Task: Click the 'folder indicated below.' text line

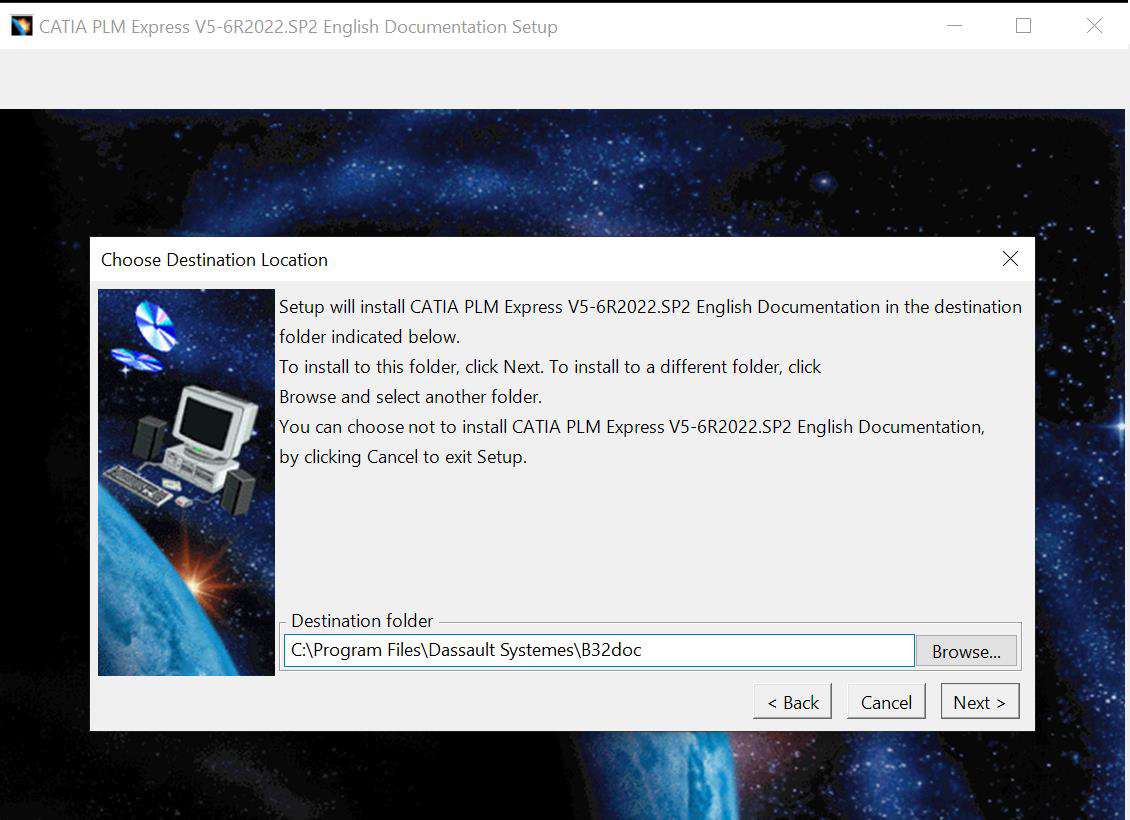Action: click(x=369, y=337)
